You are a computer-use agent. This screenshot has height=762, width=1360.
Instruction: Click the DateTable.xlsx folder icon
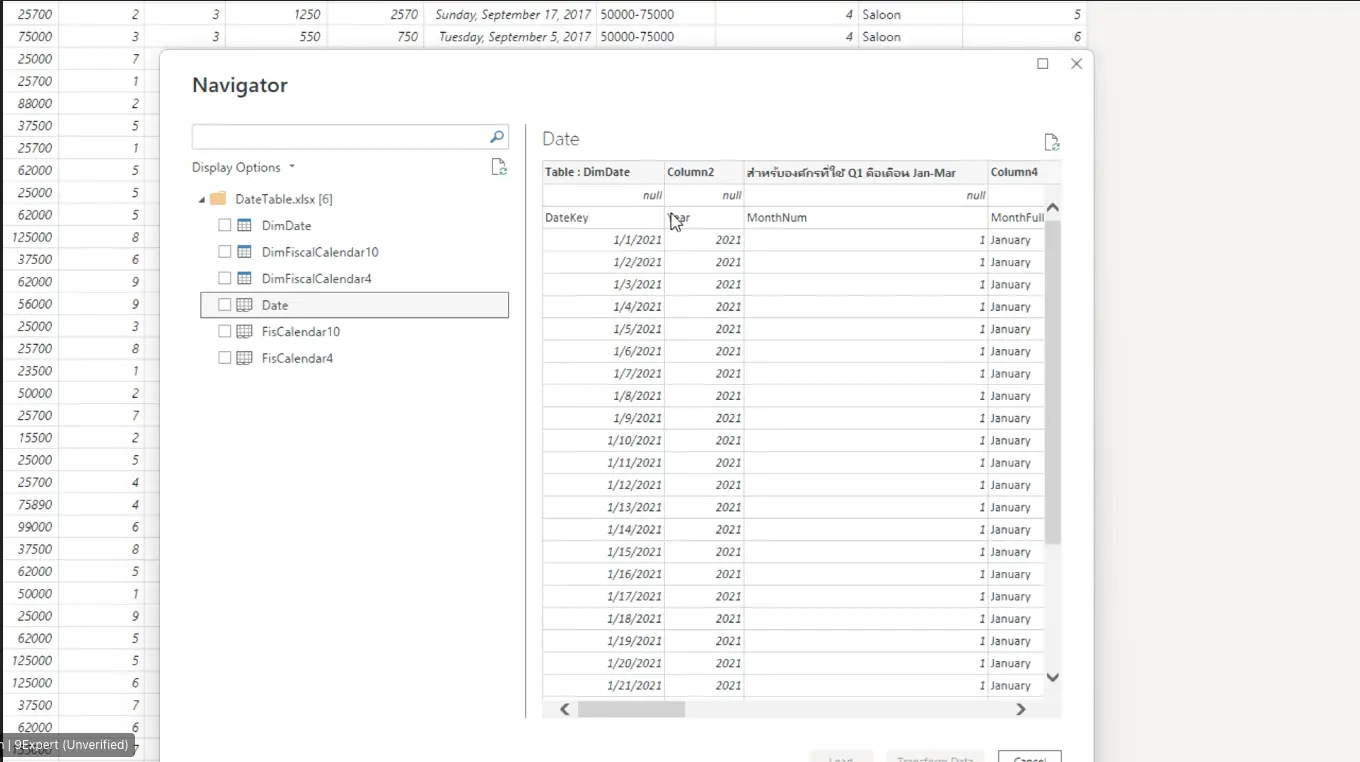[x=218, y=199]
